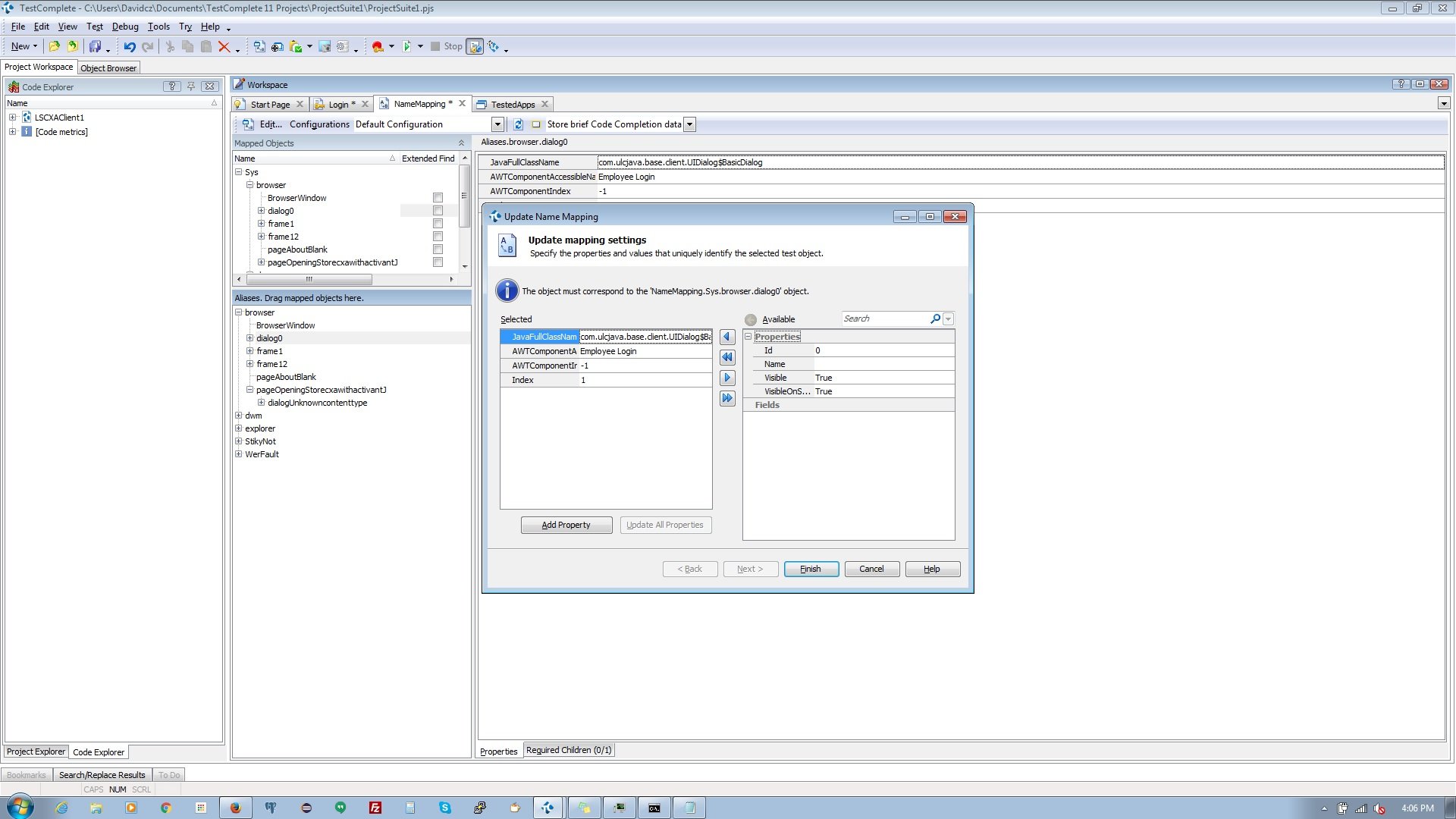
Task: Open FileZilla from the taskbar
Action: (x=375, y=808)
